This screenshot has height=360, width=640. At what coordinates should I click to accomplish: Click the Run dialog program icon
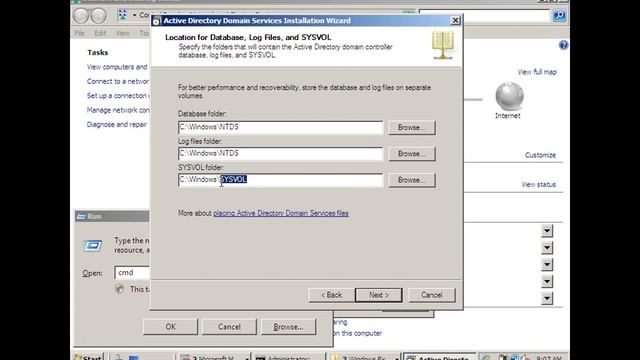coord(93,245)
